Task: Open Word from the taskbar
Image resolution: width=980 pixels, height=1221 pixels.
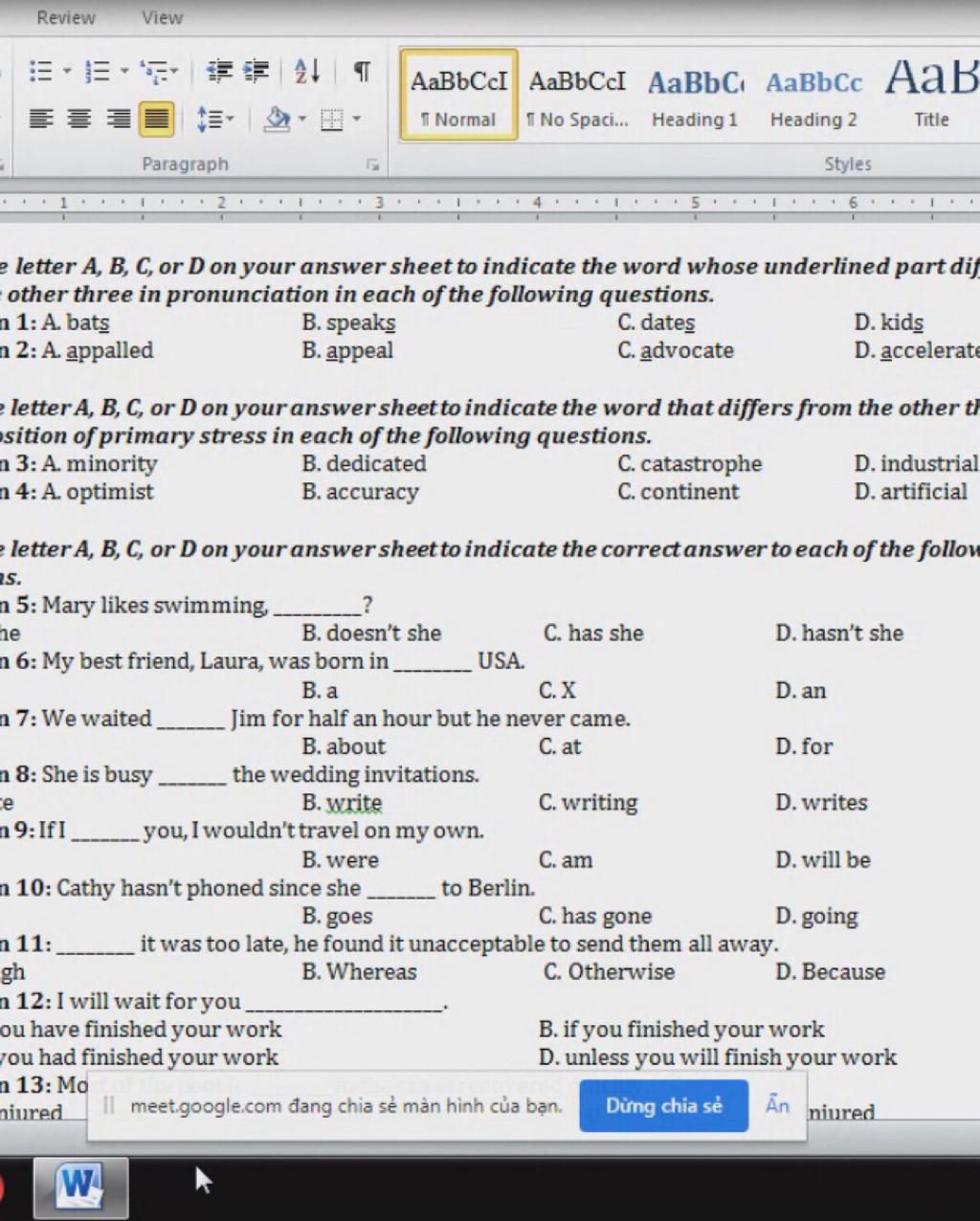Action: point(80,1188)
